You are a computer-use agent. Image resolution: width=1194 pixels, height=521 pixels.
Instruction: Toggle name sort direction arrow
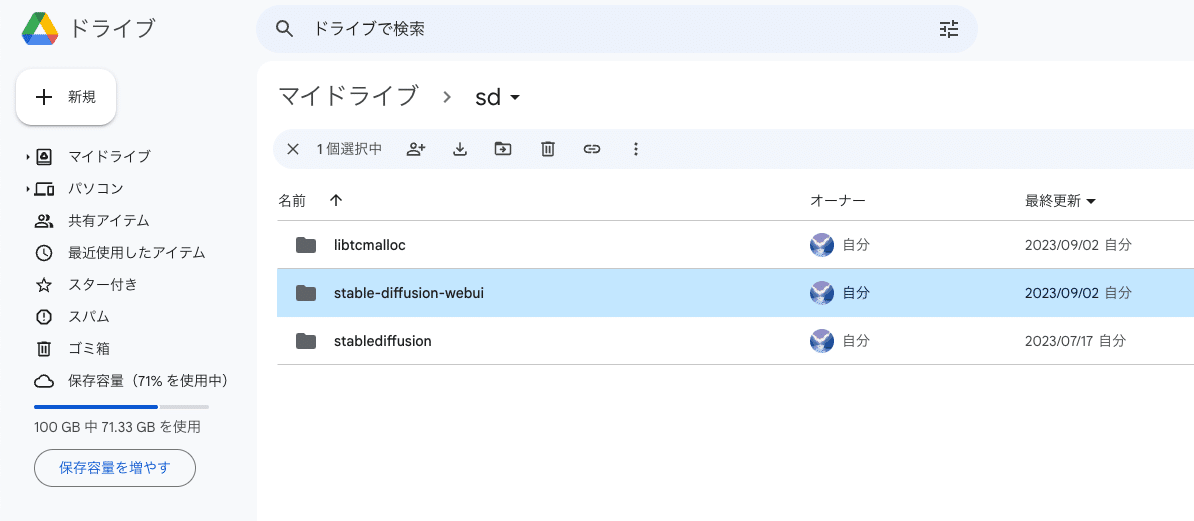pyautogui.click(x=336, y=200)
